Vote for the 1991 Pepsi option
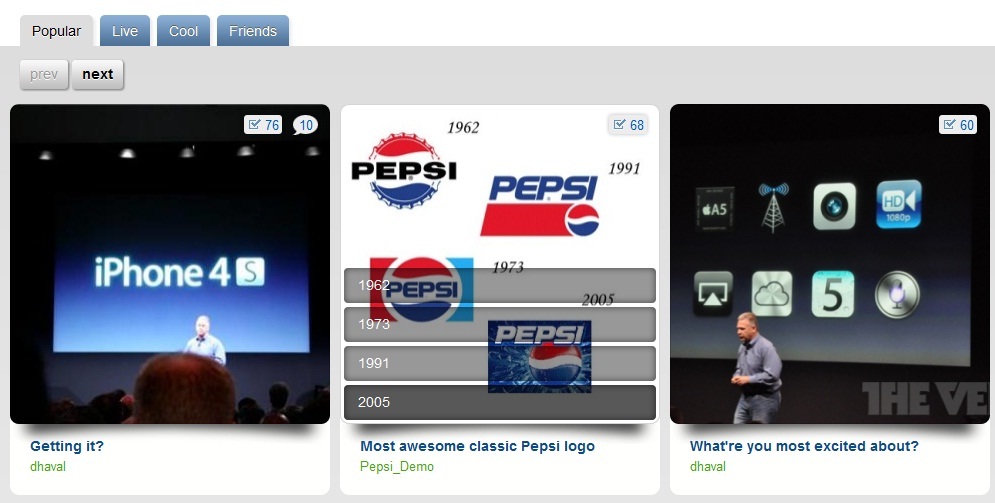995x503 pixels. tap(499, 363)
